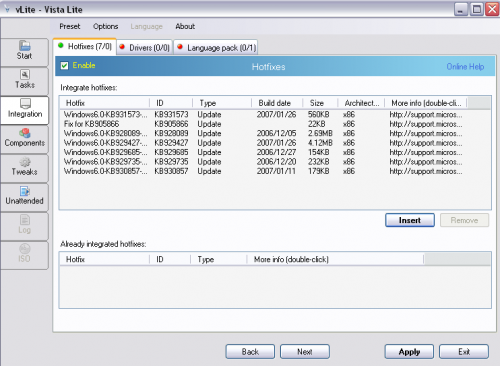500x366 pixels.
Task: Go to Tasks section in sidebar
Action: tap(24, 81)
